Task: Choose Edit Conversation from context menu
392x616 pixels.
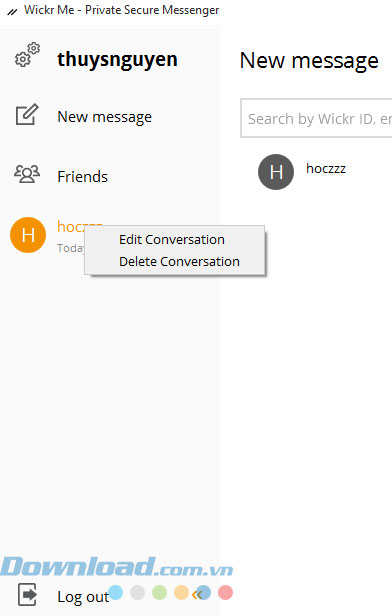Action: coord(172,240)
